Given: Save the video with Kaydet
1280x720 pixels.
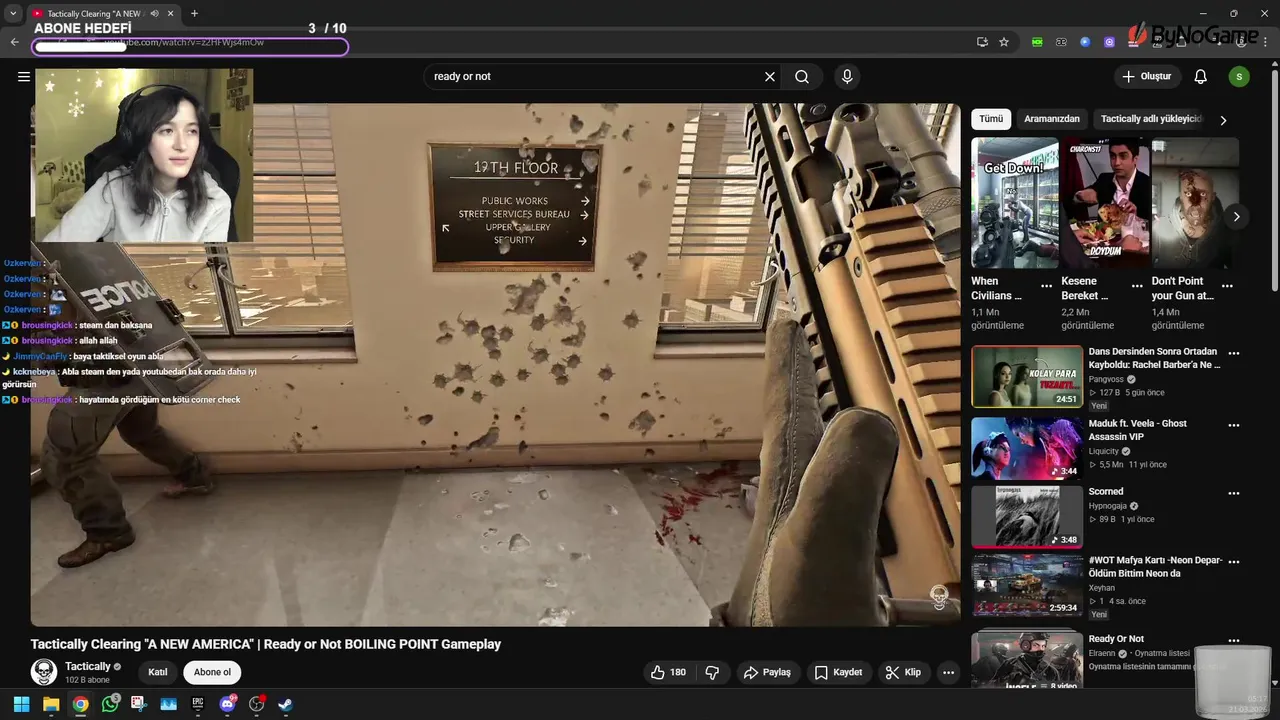Looking at the screenshot, I should [x=838, y=672].
